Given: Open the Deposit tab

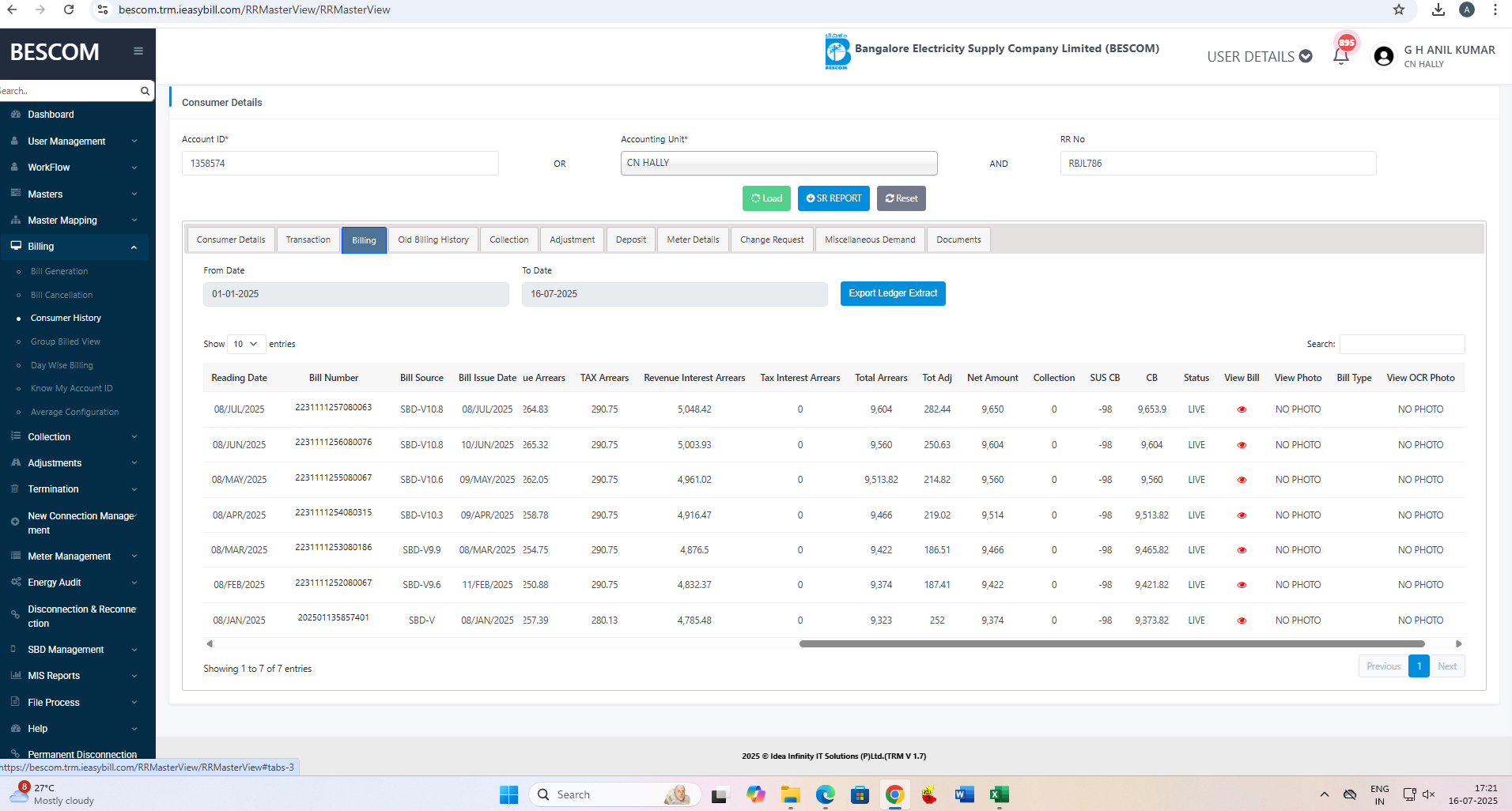Looking at the screenshot, I should [631, 240].
